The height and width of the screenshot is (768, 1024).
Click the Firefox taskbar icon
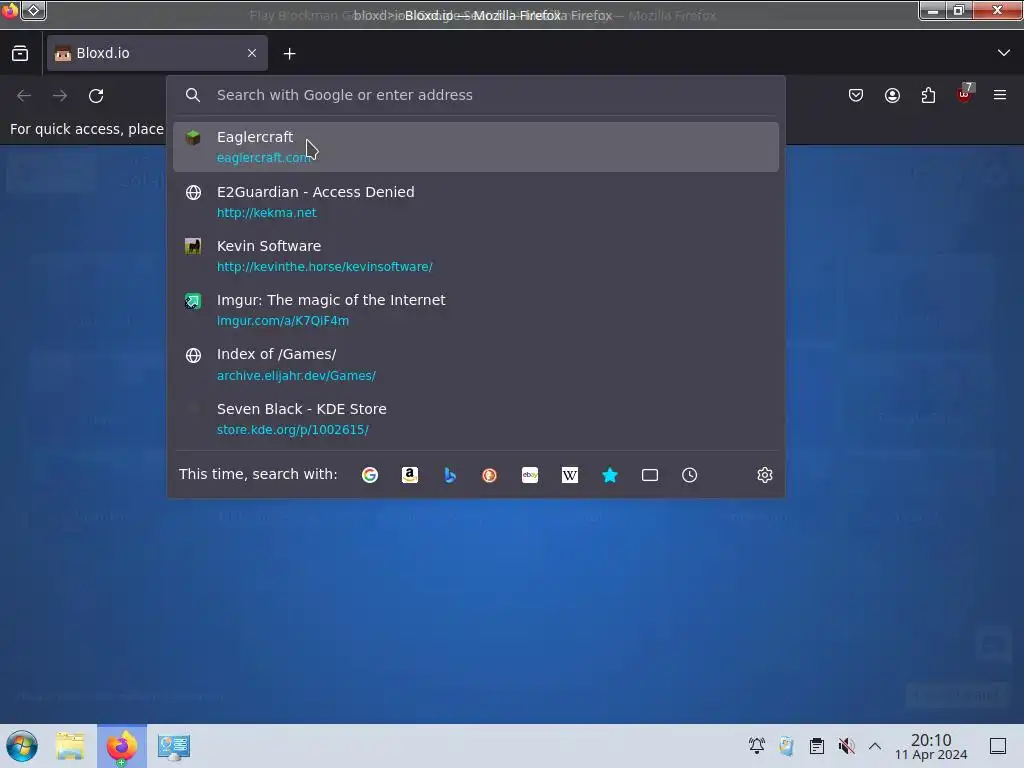(x=122, y=746)
